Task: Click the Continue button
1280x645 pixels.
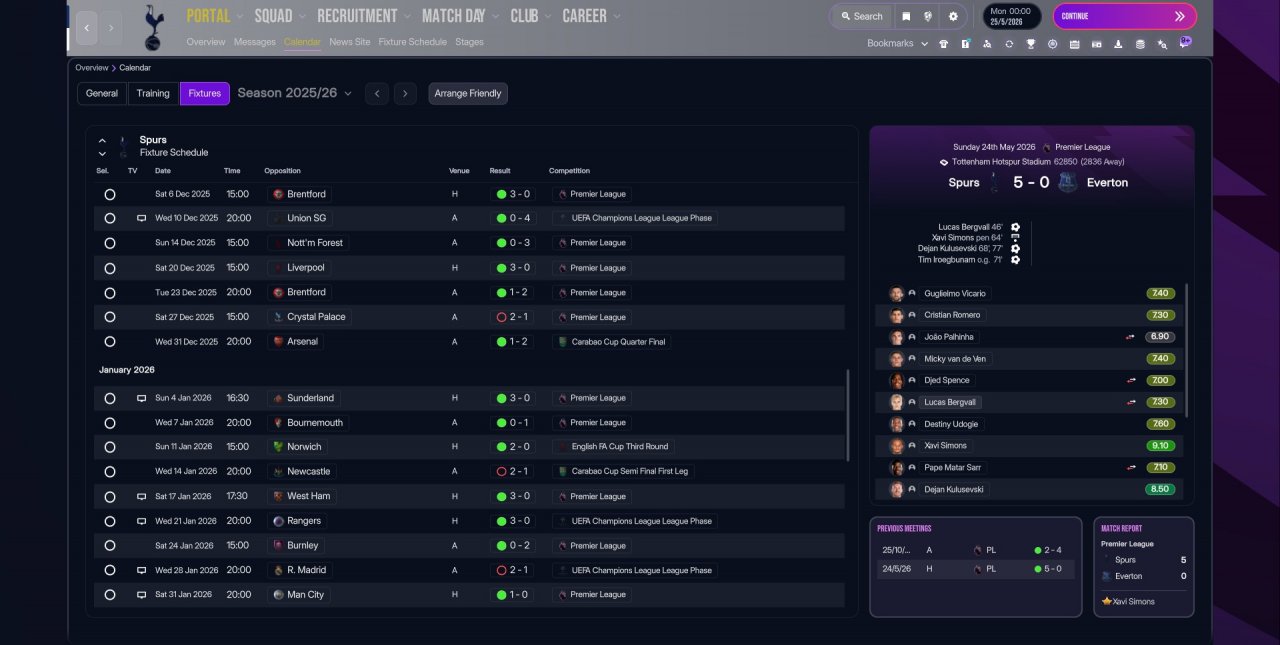Action: pyautogui.click(x=1125, y=16)
